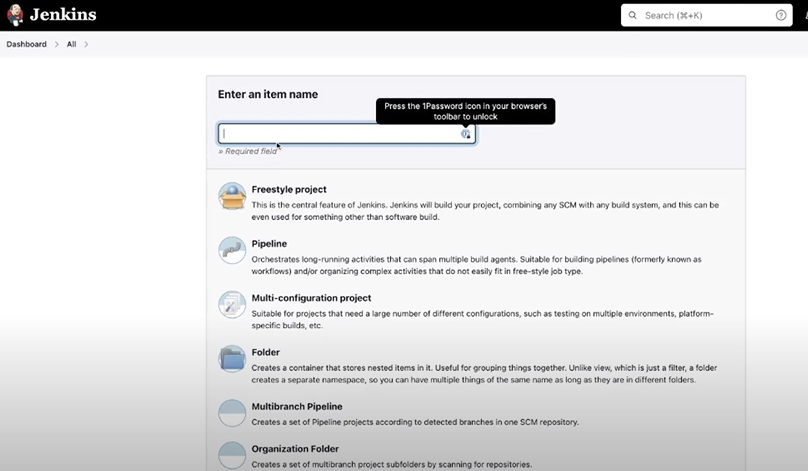Select the Folder icon
Image resolution: width=808 pixels, height=471 pixels.
(x=232, y=359)
